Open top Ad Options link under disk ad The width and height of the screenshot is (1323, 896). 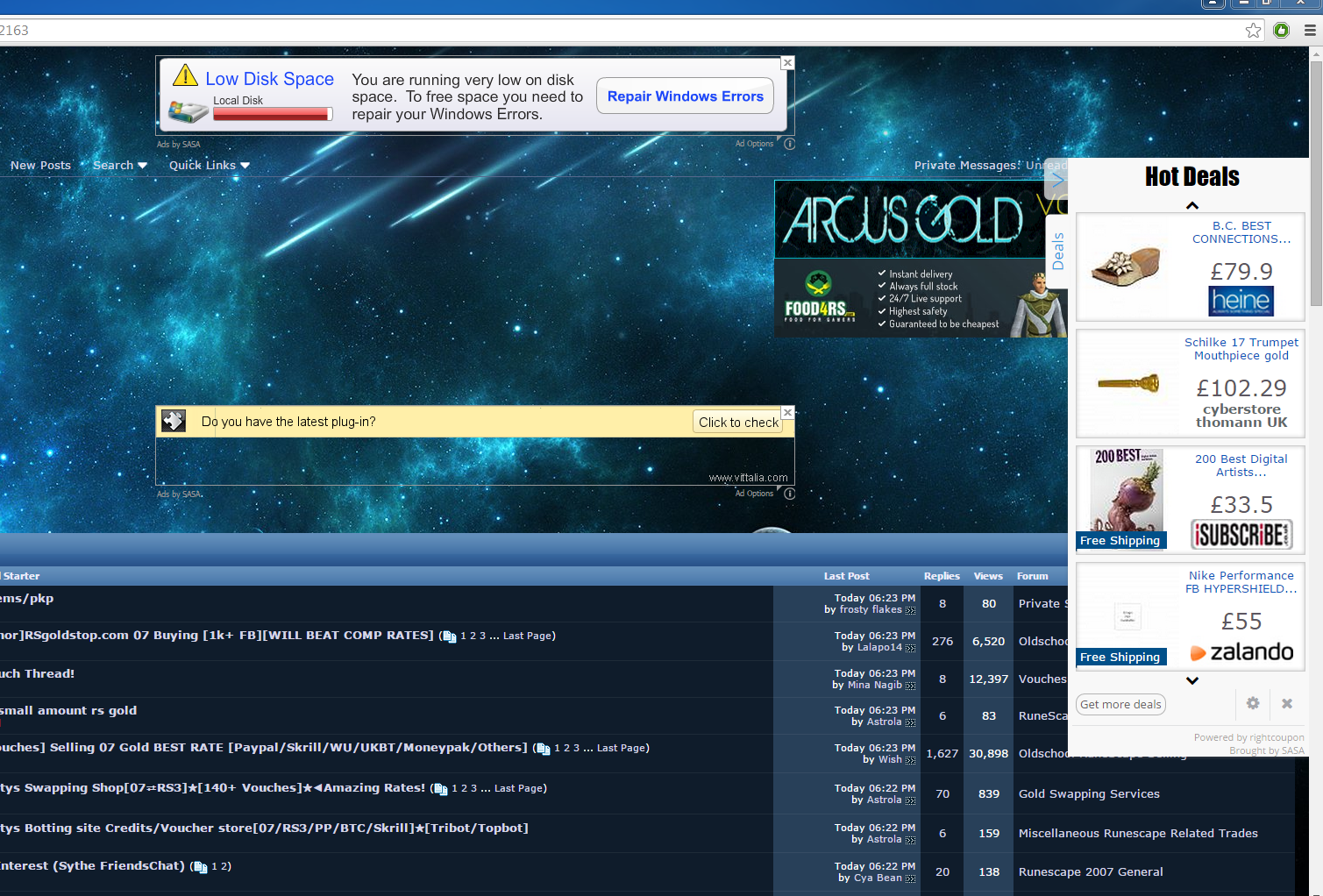[x=754, y=144]
